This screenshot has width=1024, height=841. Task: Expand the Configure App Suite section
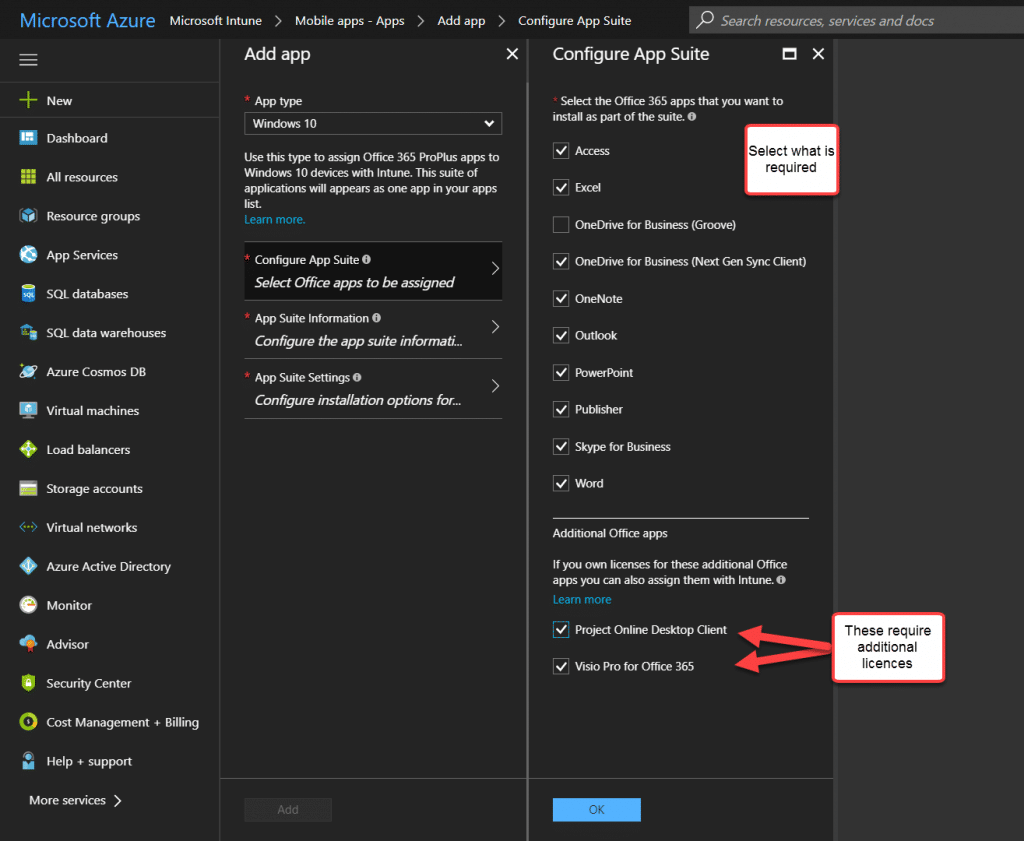(x=372, y=270)
